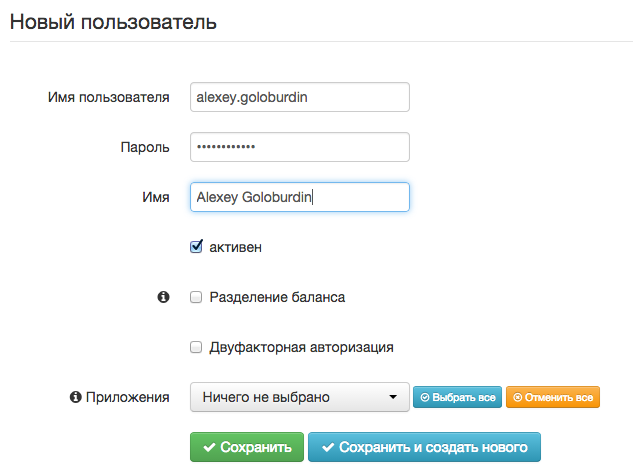
Task: Uncheck the активен checkbox
Action: 197,246
